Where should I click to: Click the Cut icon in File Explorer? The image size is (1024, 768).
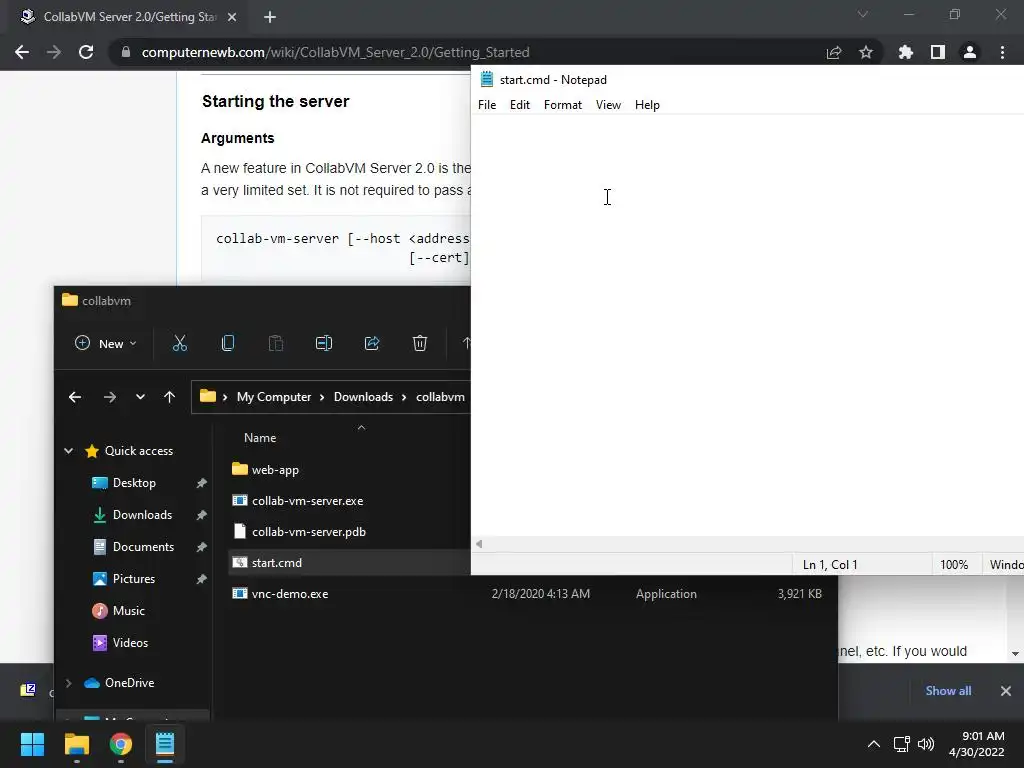click(180, 344)
